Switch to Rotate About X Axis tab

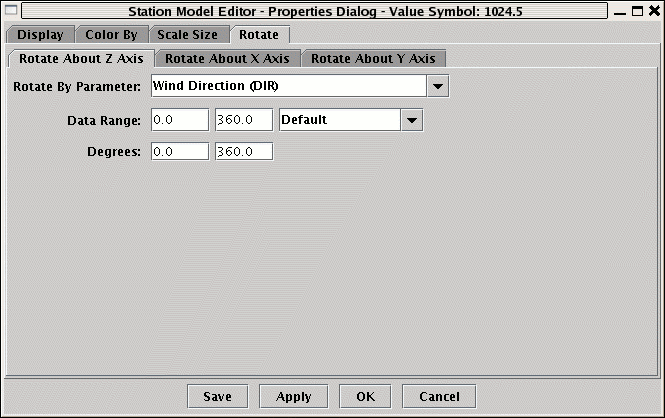(227, 58)
